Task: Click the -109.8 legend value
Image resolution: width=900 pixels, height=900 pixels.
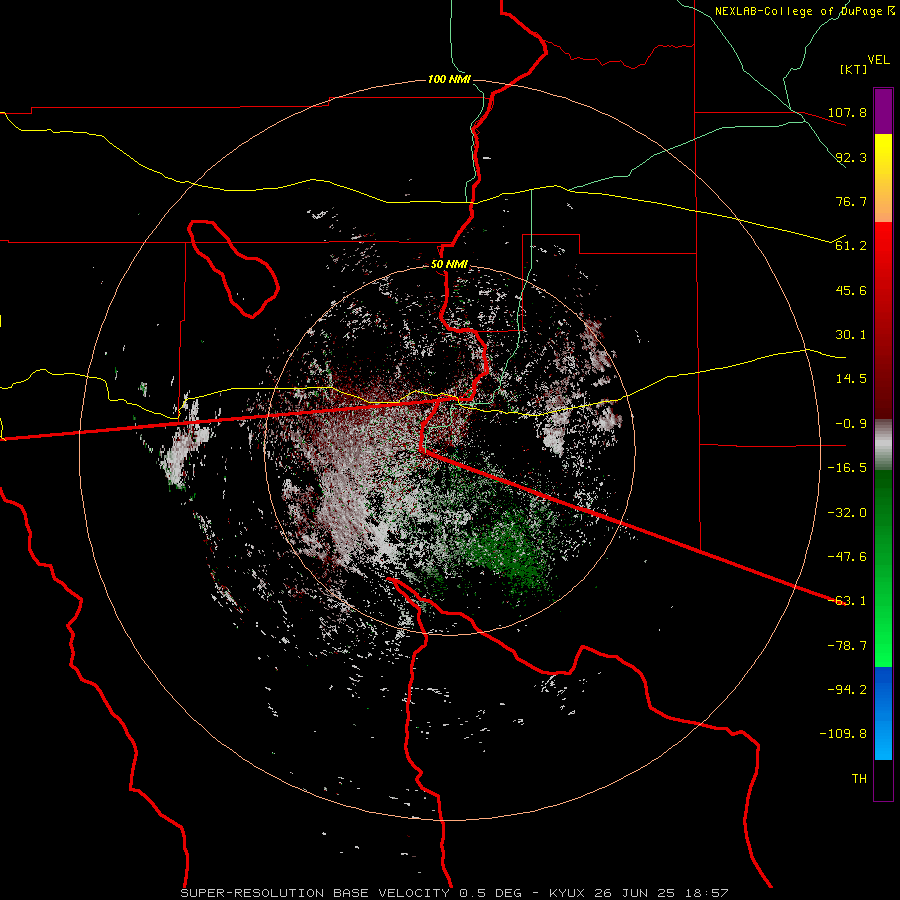Action: pos(843,734)
